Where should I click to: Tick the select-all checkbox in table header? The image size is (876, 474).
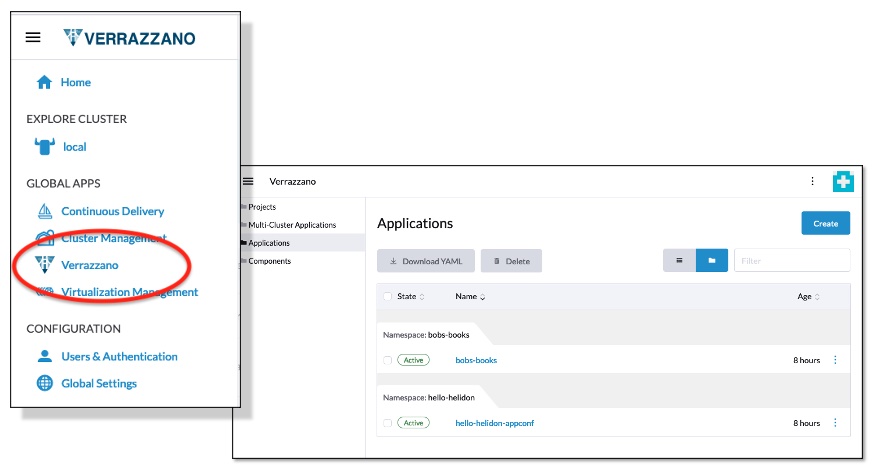click(x=387, y=296)
